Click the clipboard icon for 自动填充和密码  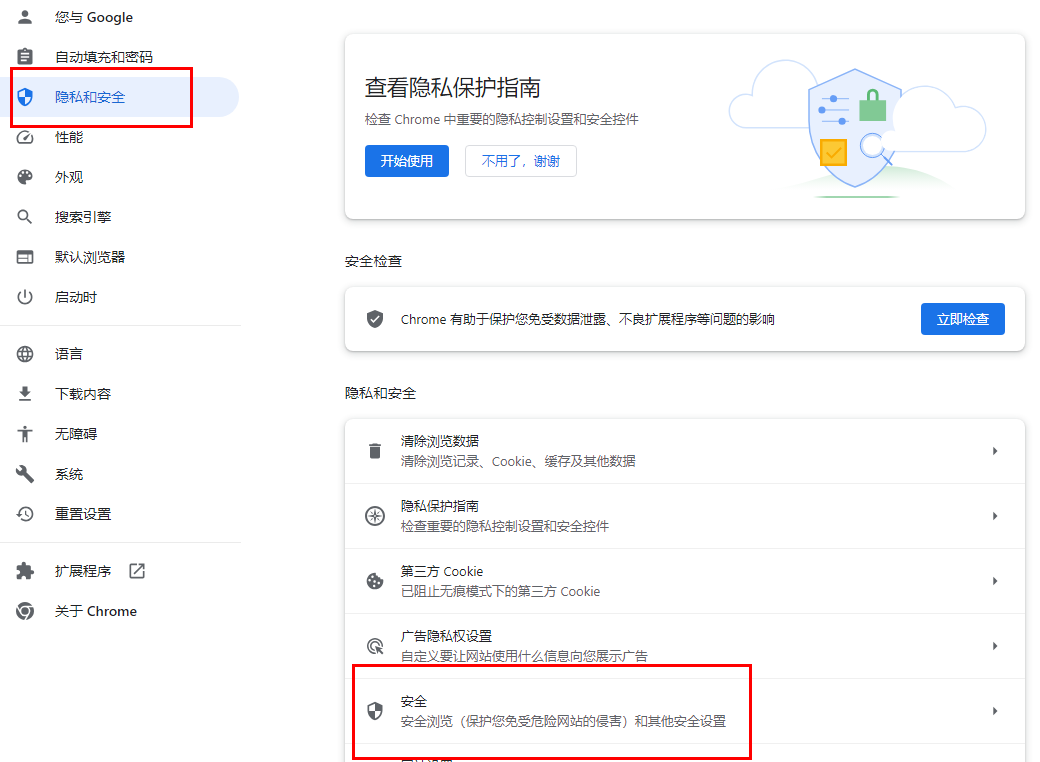tap(25, 57)
